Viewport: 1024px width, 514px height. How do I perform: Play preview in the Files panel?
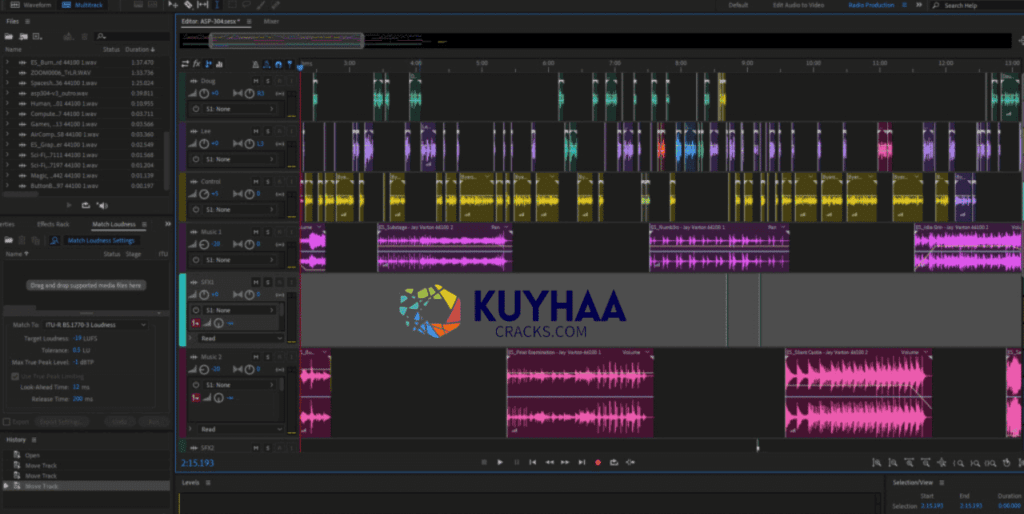[69, 205]
